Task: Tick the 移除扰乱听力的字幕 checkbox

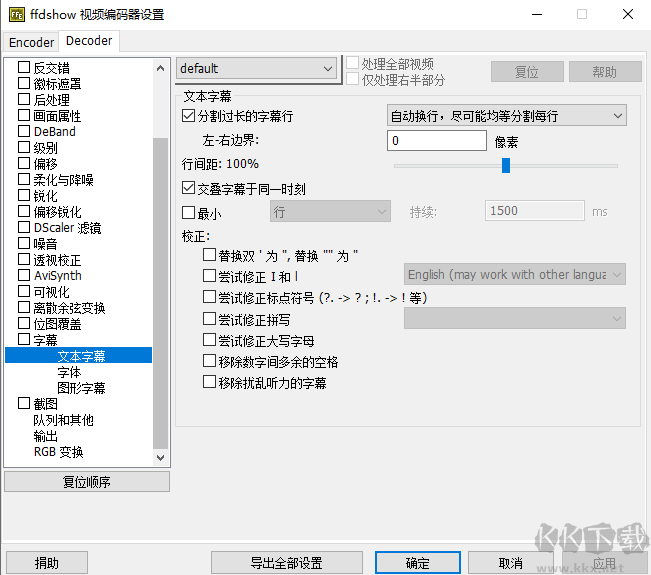Action: coord(209,382)
